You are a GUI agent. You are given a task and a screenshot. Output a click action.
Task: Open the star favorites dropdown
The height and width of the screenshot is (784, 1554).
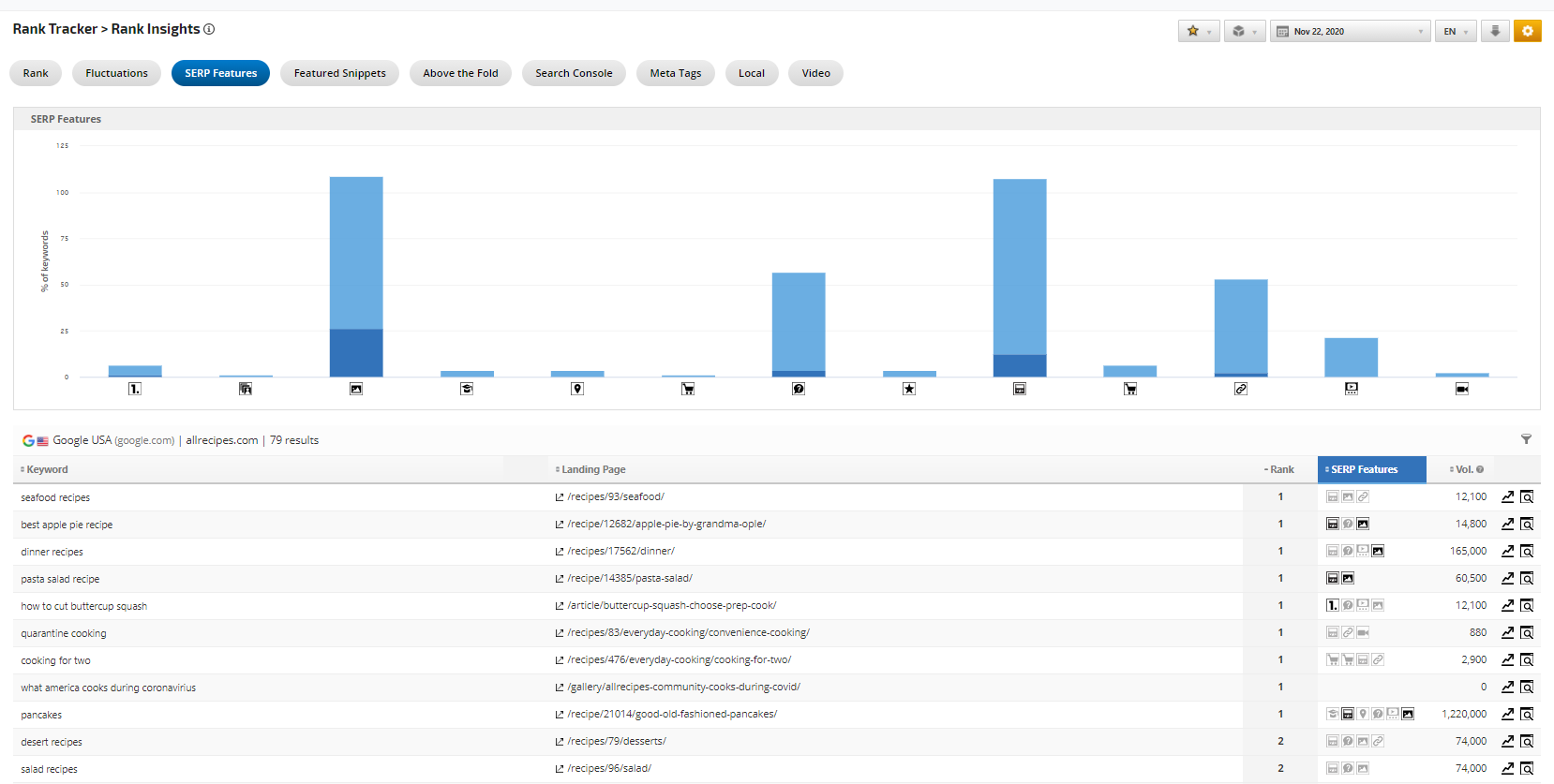1198,31
